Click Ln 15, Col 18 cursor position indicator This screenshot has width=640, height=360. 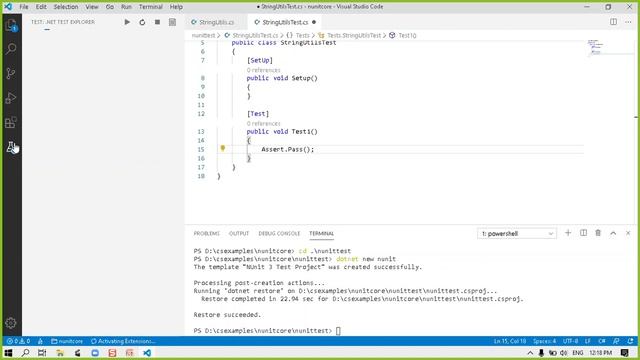[510, 341]
